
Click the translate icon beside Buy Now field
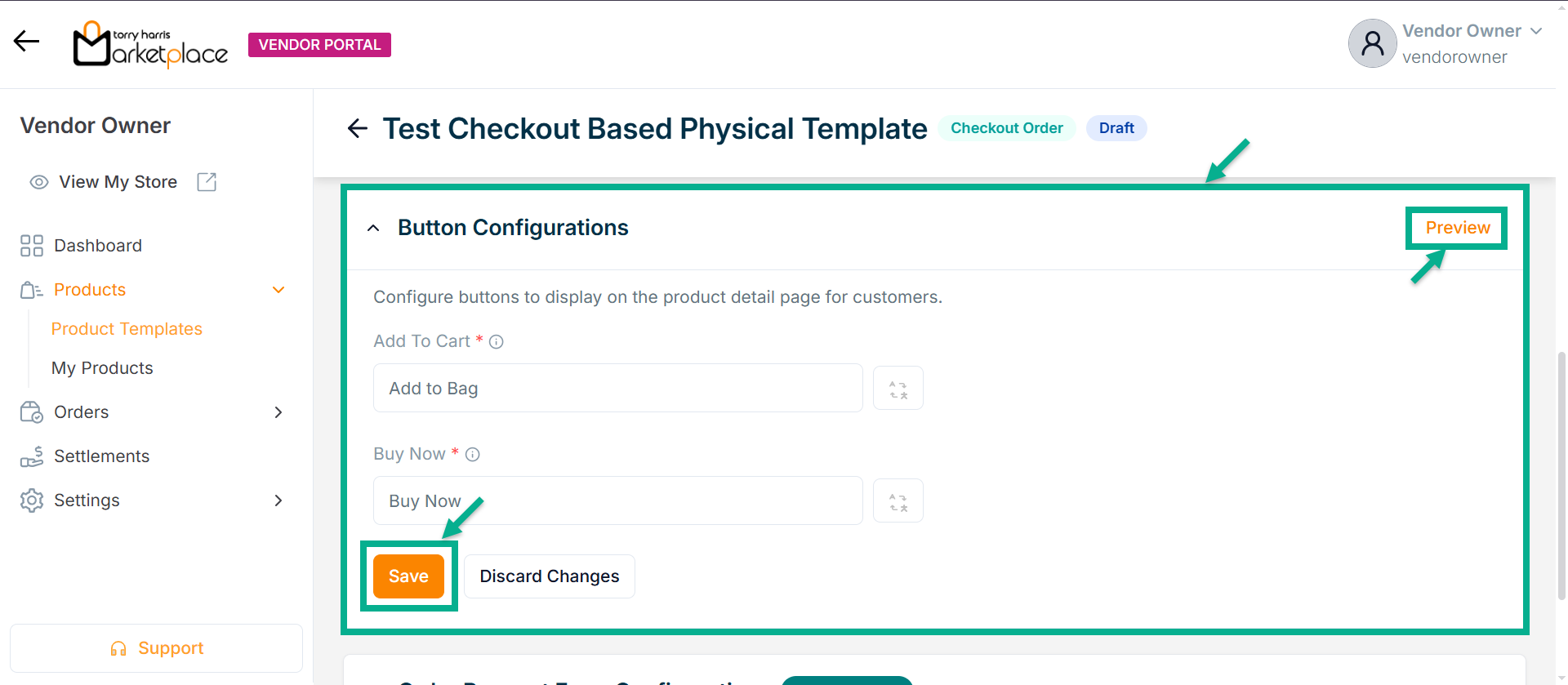click(898, 501)
